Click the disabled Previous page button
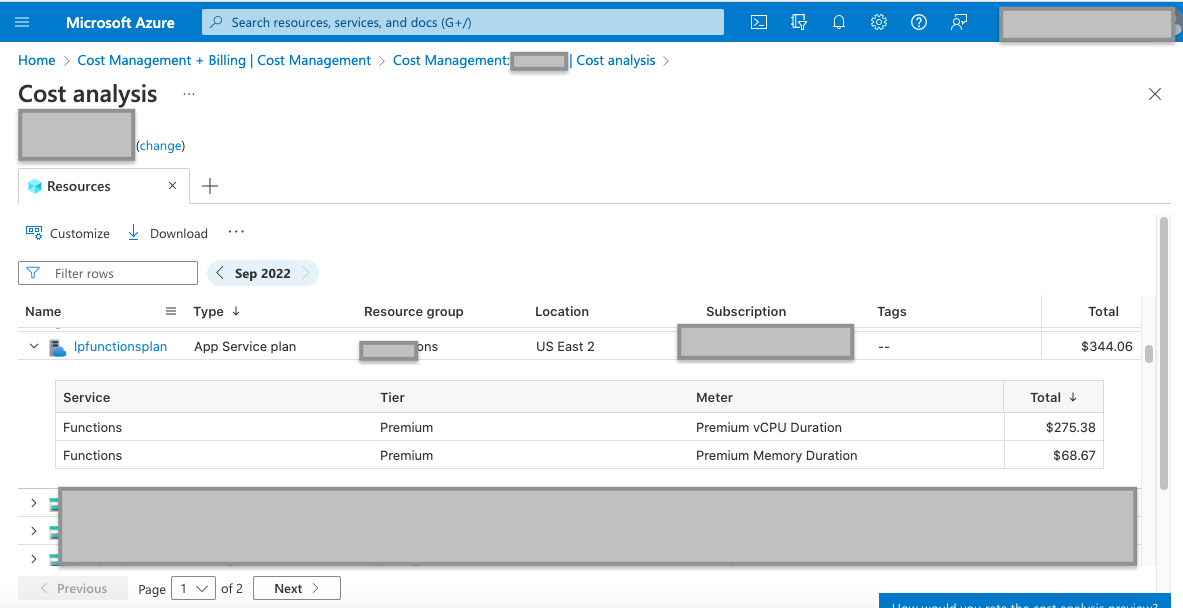This screenshot has height=608, width=1183. coord(72,588)
